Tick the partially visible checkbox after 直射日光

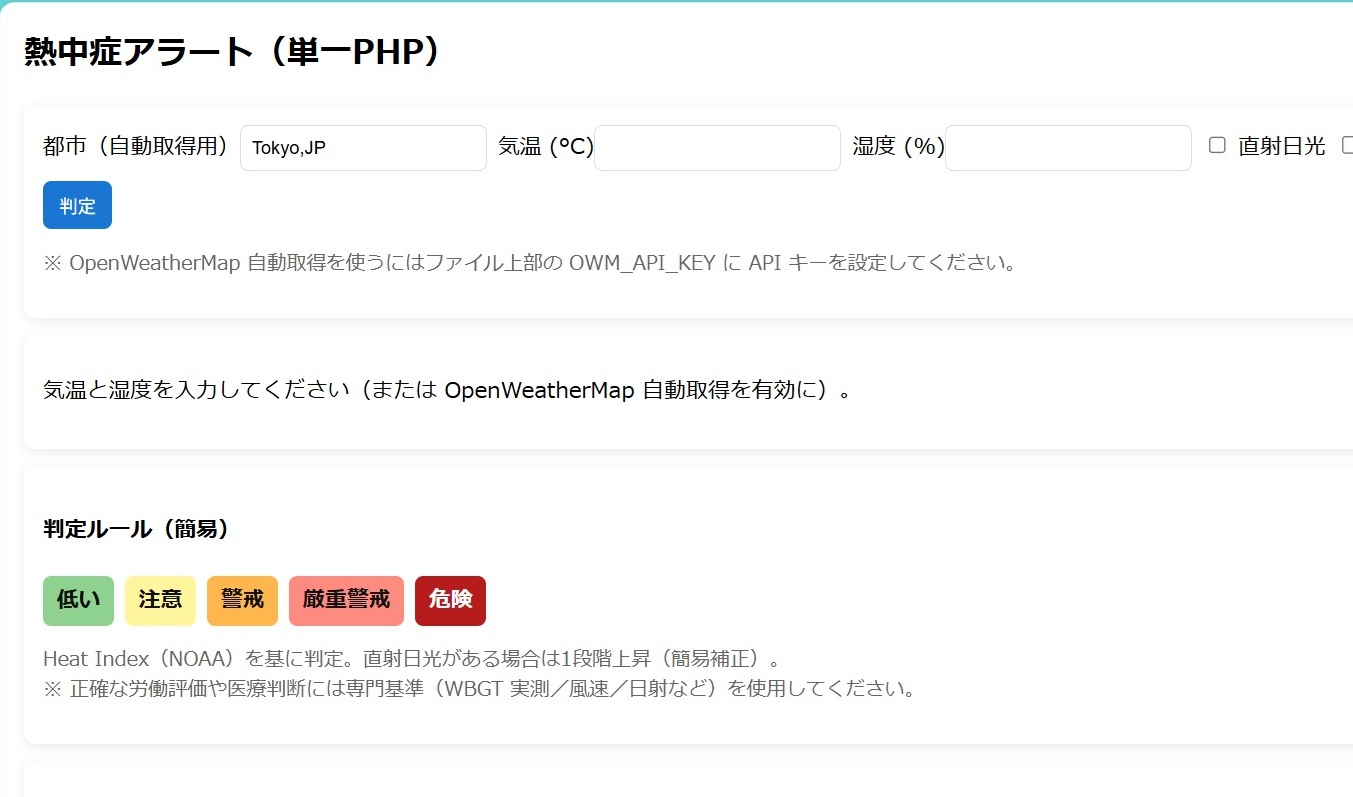pos(1347,146)
